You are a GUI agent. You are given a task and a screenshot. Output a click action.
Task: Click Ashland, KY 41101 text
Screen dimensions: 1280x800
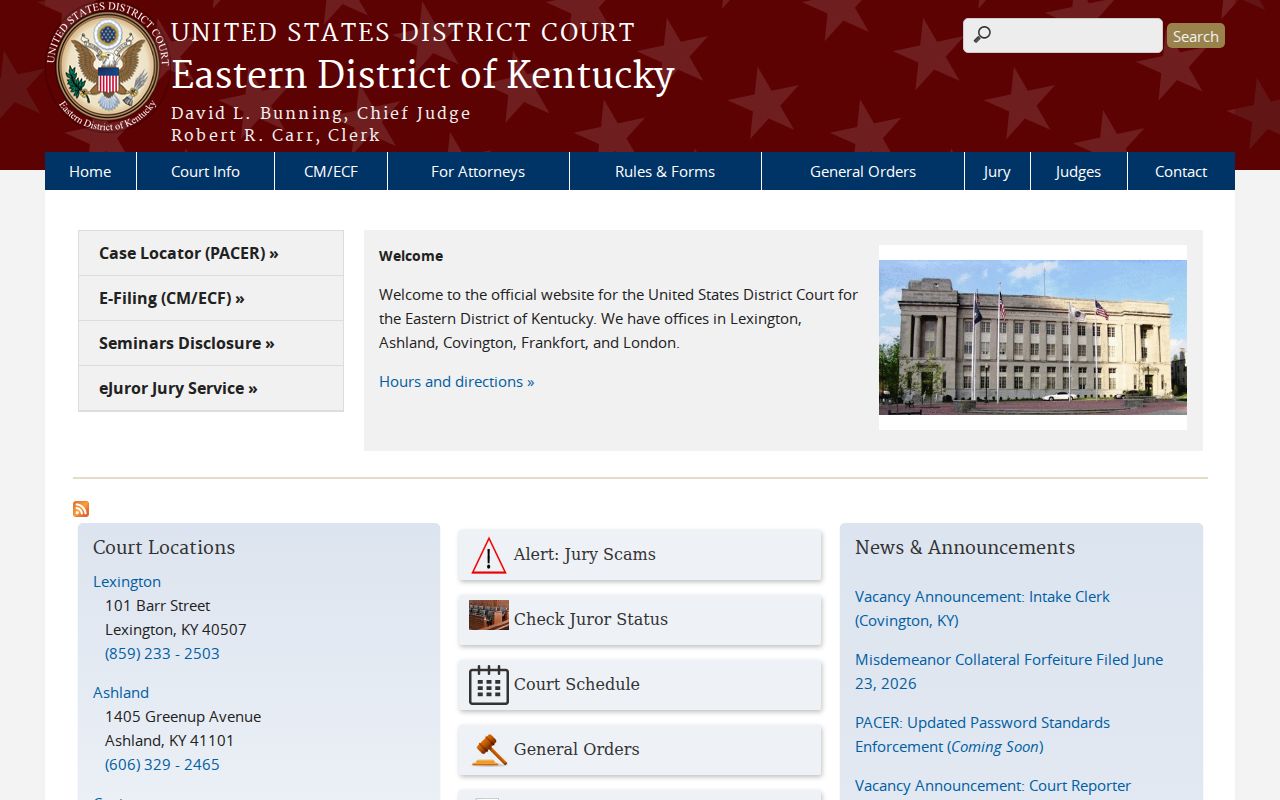click(169, 740)
